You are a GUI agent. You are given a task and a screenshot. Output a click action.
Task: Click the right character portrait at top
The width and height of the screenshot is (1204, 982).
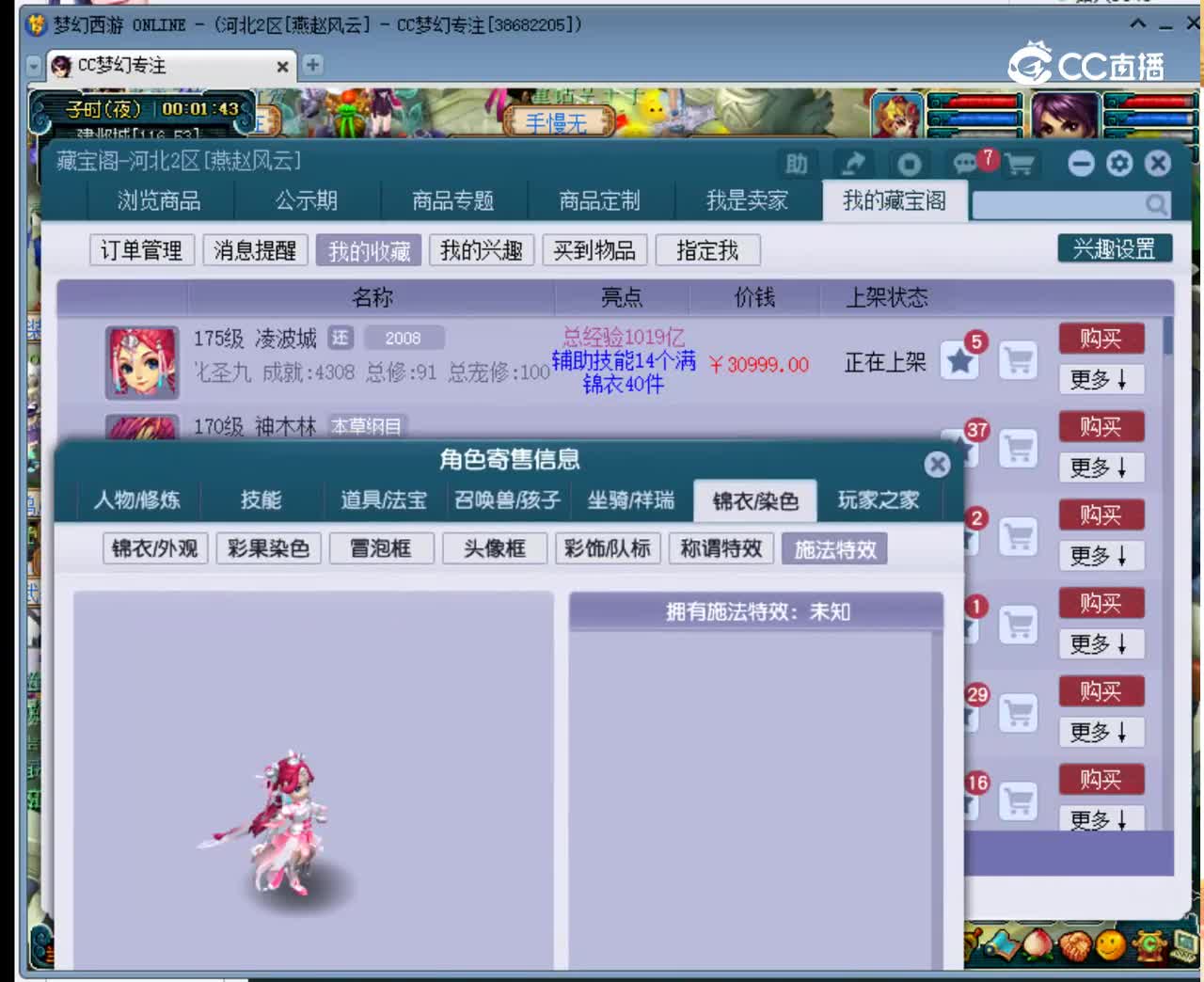(x=1065, y=117)
